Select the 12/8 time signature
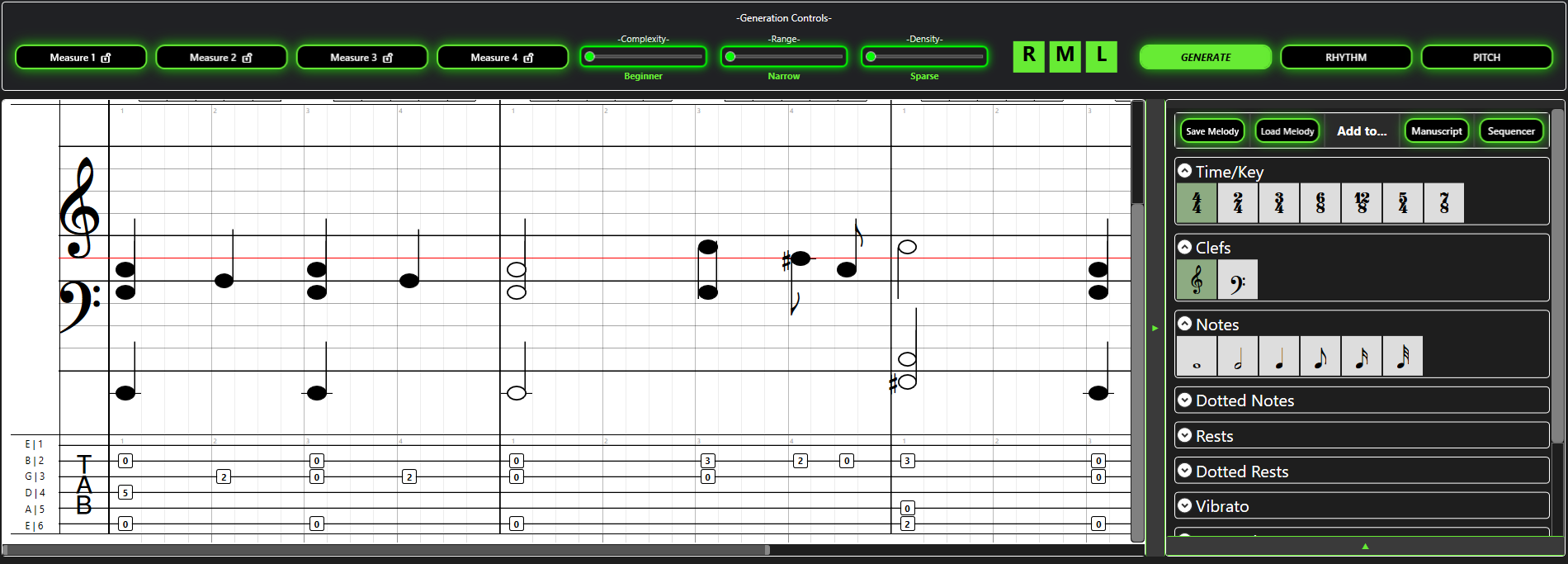Screen dimensions: 1568x564 (x=1362, y=203)
